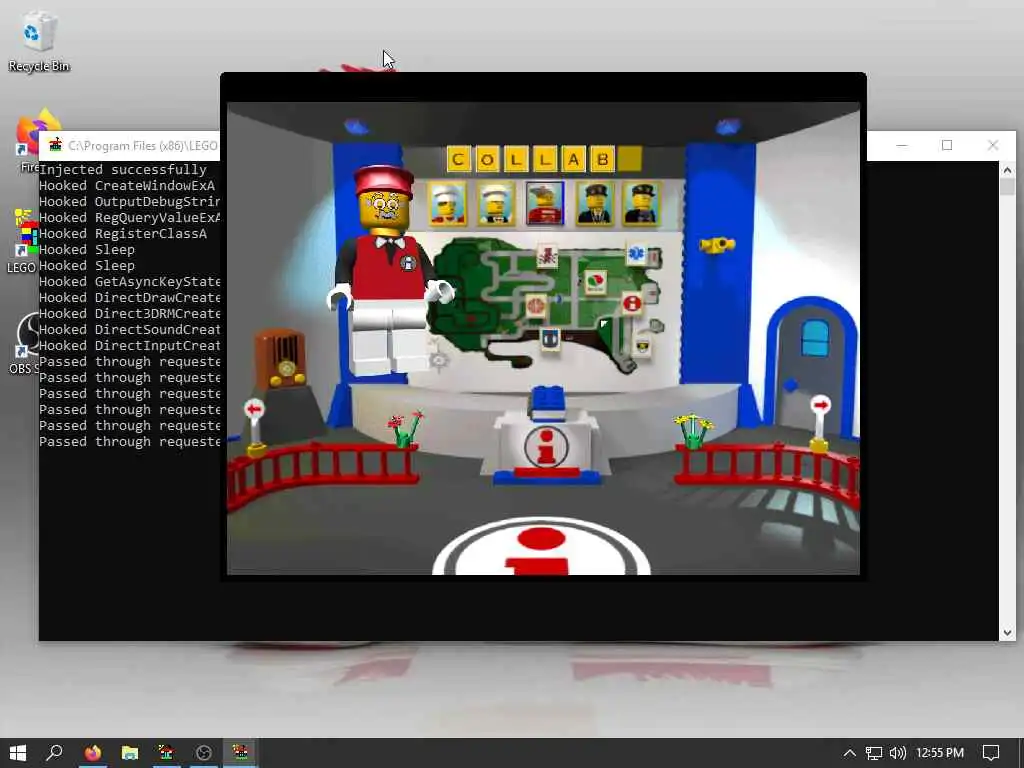Viewport: 1024px width, 768px height.
Task: Open File Explorer from taskbar
Action: pos(129,753)
